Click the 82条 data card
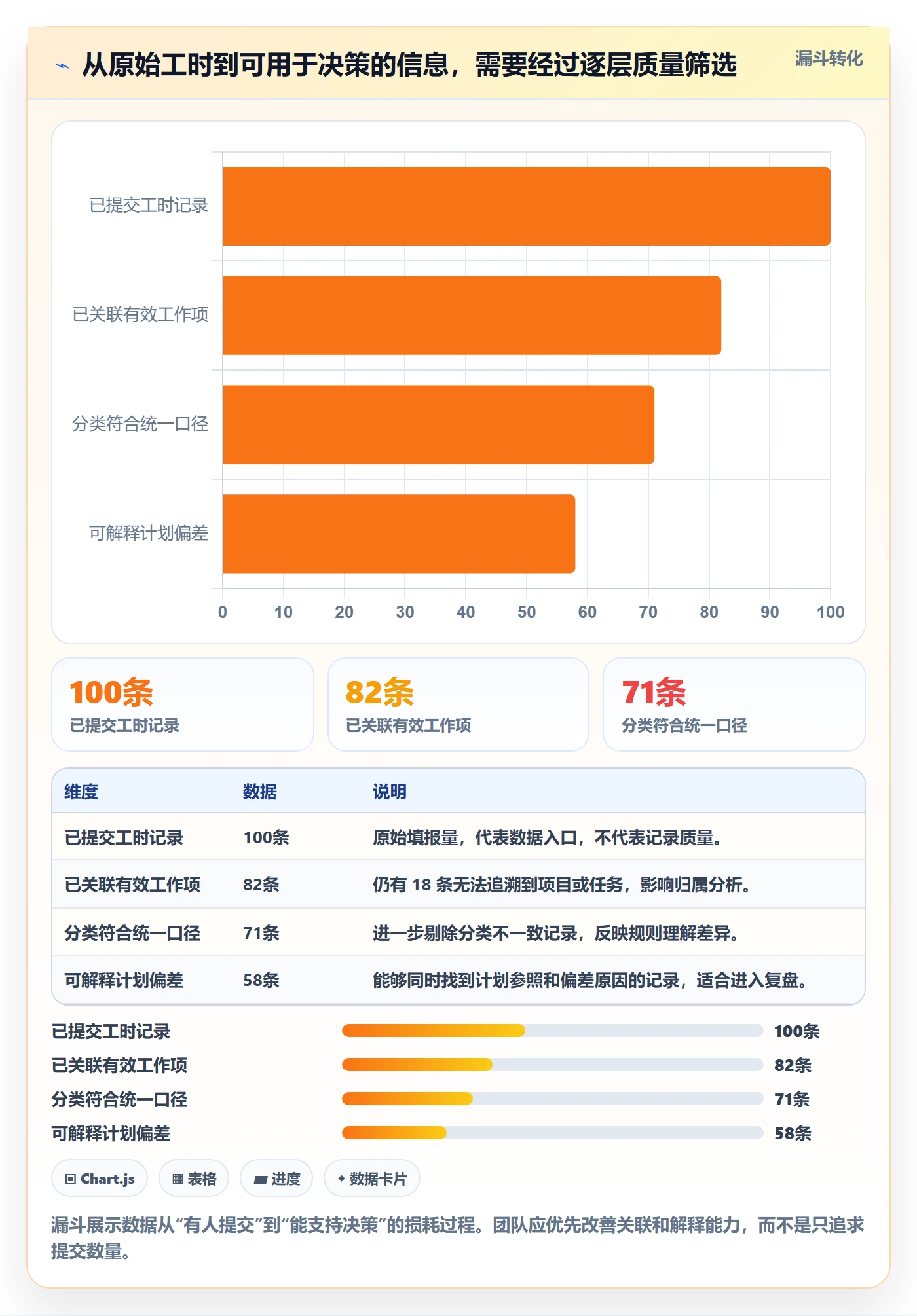This screenshot has height=1316, width=917. click(458, 704)
